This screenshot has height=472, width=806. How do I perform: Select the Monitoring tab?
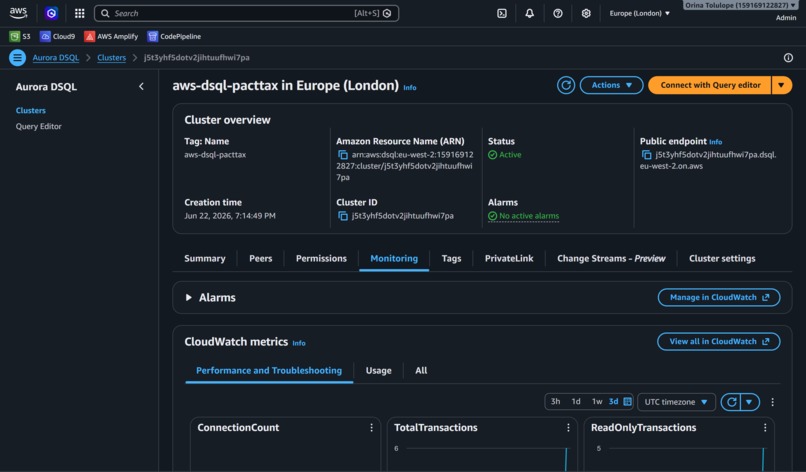(x=394, y=259)
